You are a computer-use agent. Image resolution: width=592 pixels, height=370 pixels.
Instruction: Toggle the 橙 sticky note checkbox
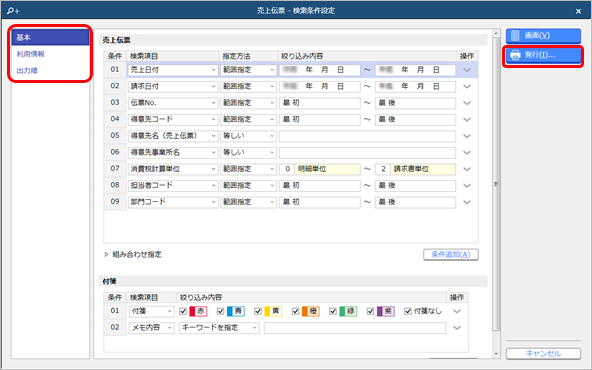pos(296,311)
